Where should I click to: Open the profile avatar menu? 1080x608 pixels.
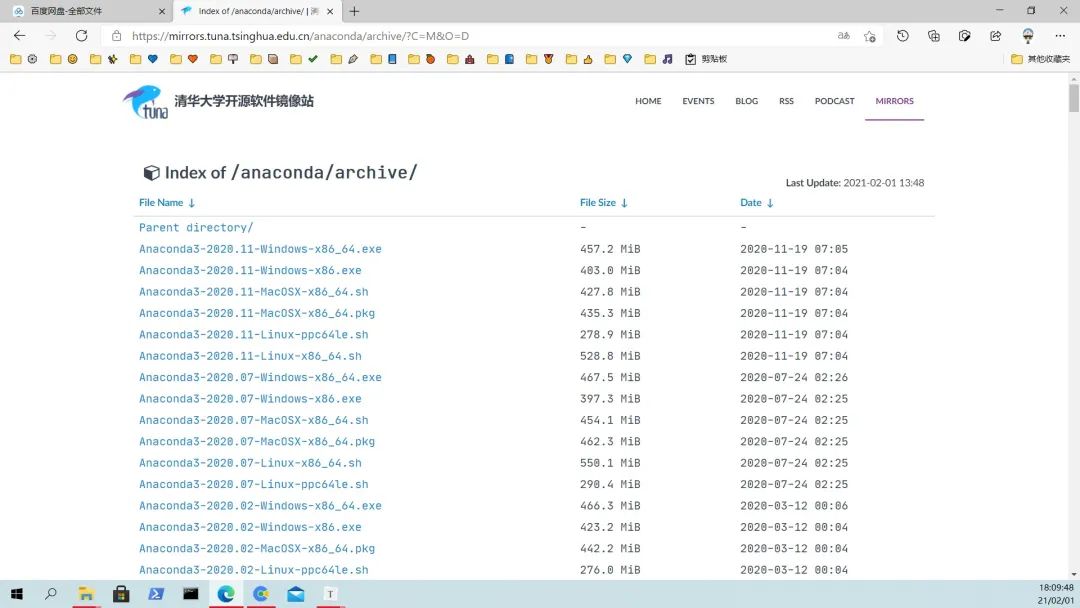coord(1028,36)
